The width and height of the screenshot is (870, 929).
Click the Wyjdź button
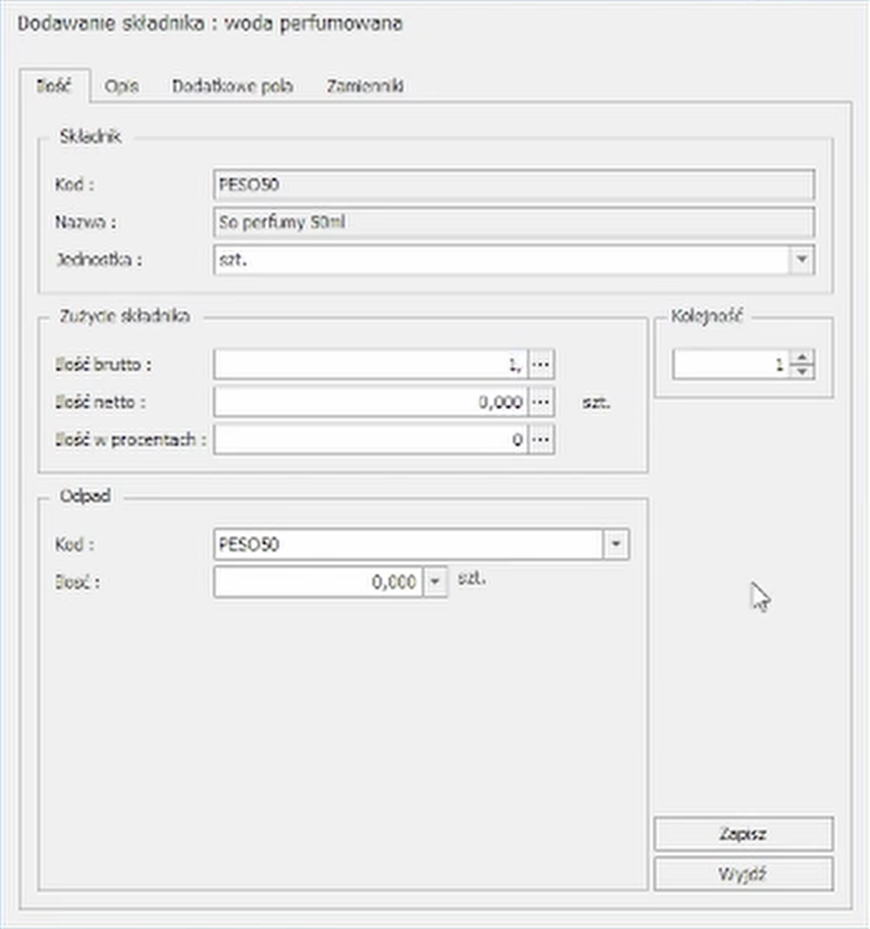(742, 873)
